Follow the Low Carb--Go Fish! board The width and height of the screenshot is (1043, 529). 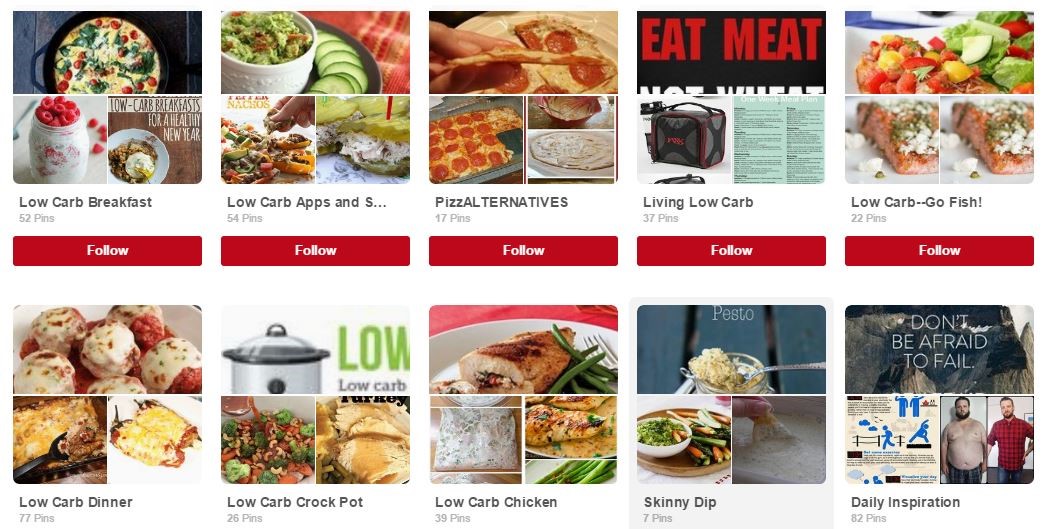939,251
